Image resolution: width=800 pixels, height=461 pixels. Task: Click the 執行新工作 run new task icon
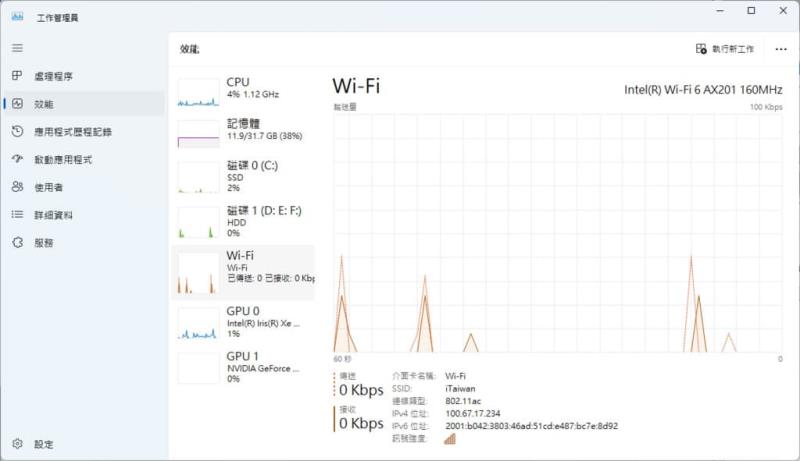pos(701,48)
